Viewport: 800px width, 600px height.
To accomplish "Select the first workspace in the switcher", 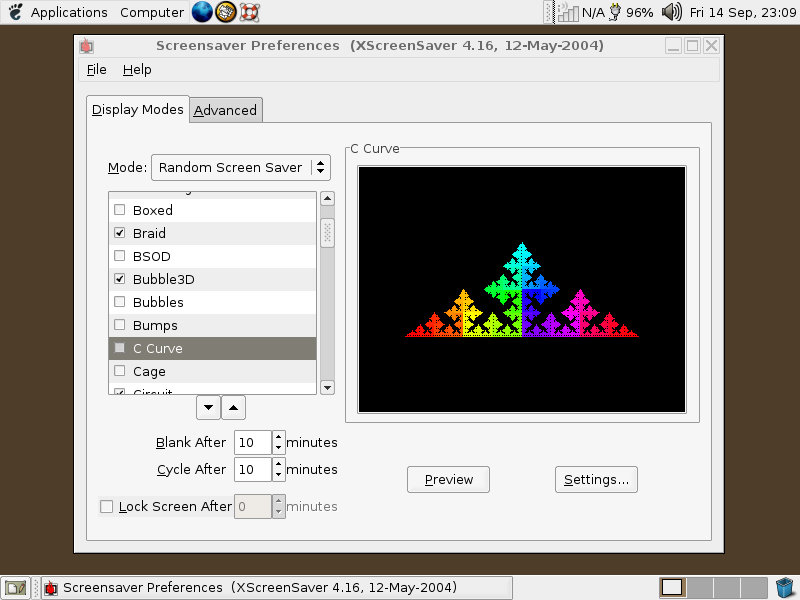I will (672, 588).
